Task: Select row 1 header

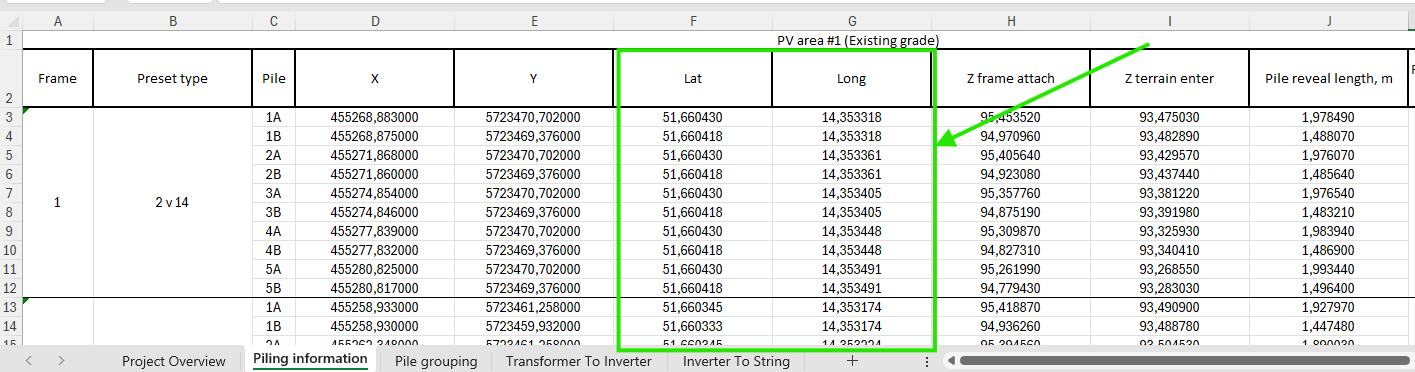Action: point(10,40)
